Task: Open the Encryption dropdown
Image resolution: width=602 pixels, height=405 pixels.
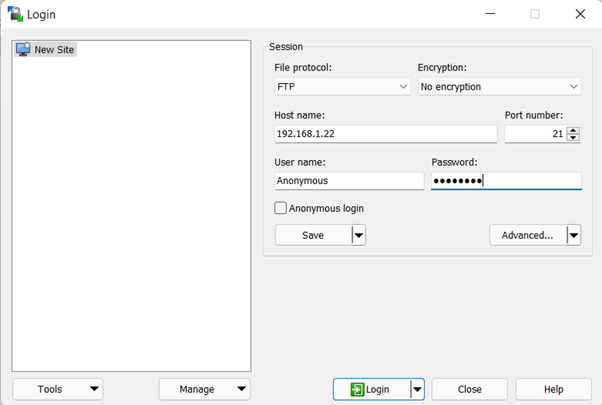Action: [x=499, y=87]
